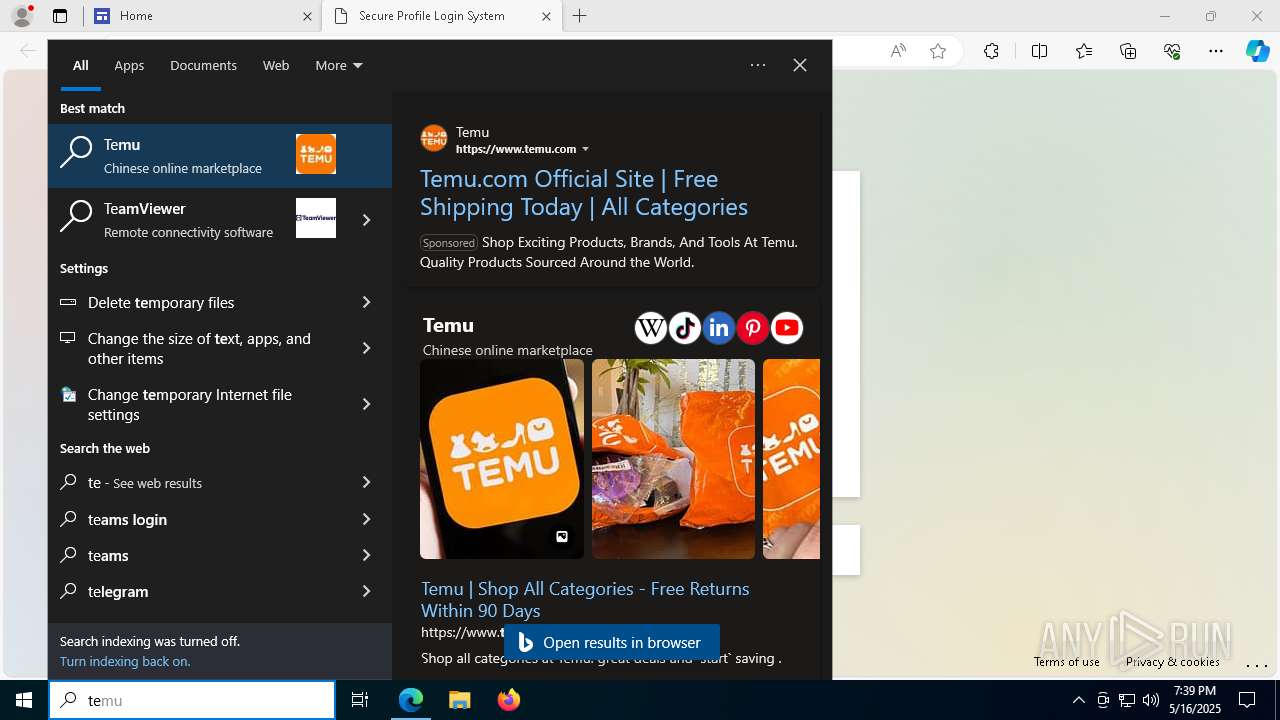
Task: Expand the More filter dropdown
Action: [339, 65]
